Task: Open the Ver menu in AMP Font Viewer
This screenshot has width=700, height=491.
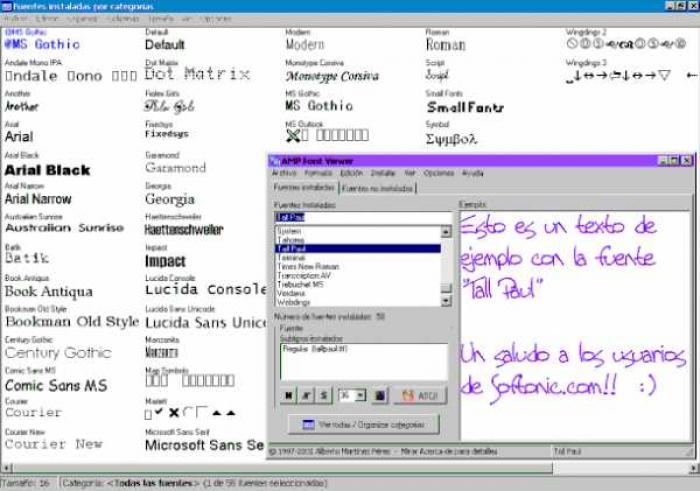Action: [410, 173]
